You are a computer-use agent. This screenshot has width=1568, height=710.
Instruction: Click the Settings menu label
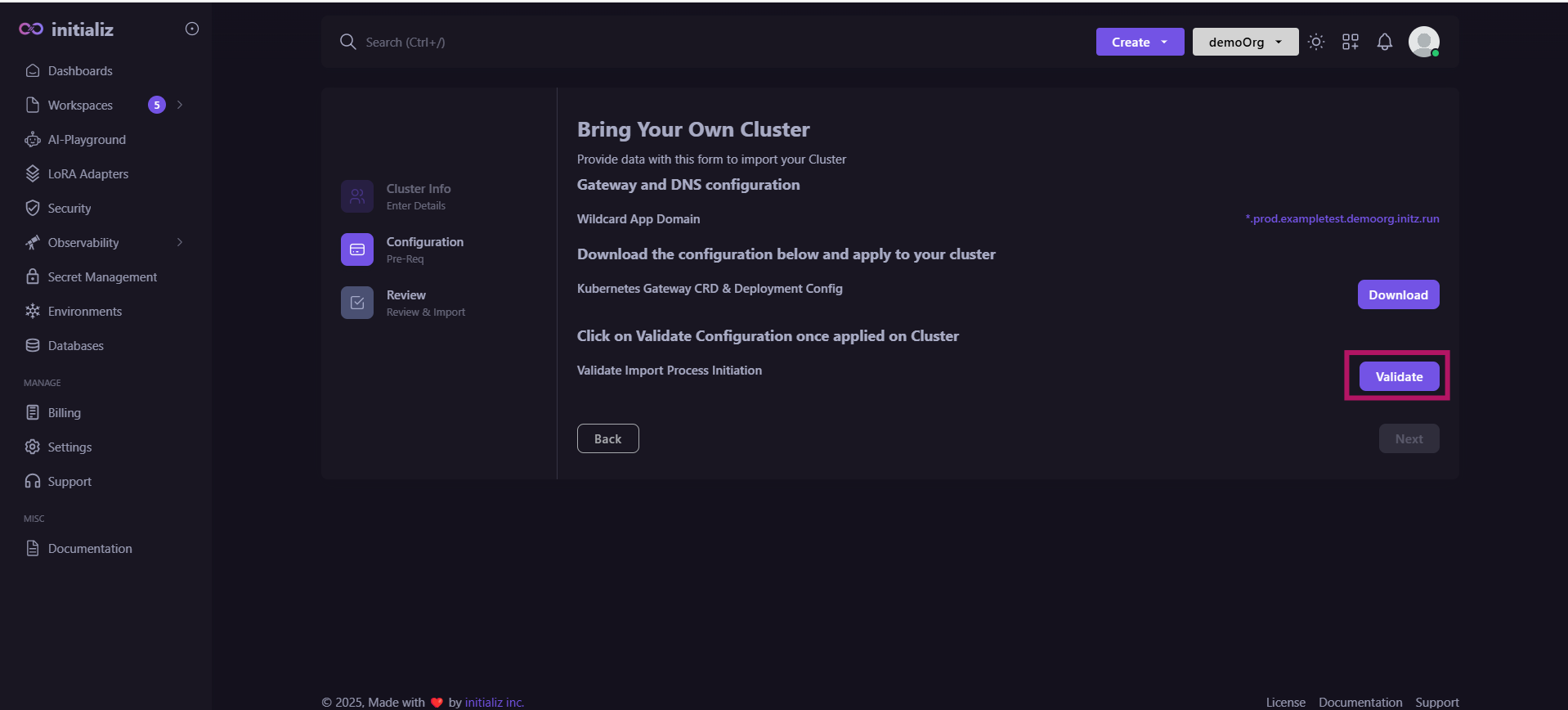pyautogui.click(x=70, y=447)
